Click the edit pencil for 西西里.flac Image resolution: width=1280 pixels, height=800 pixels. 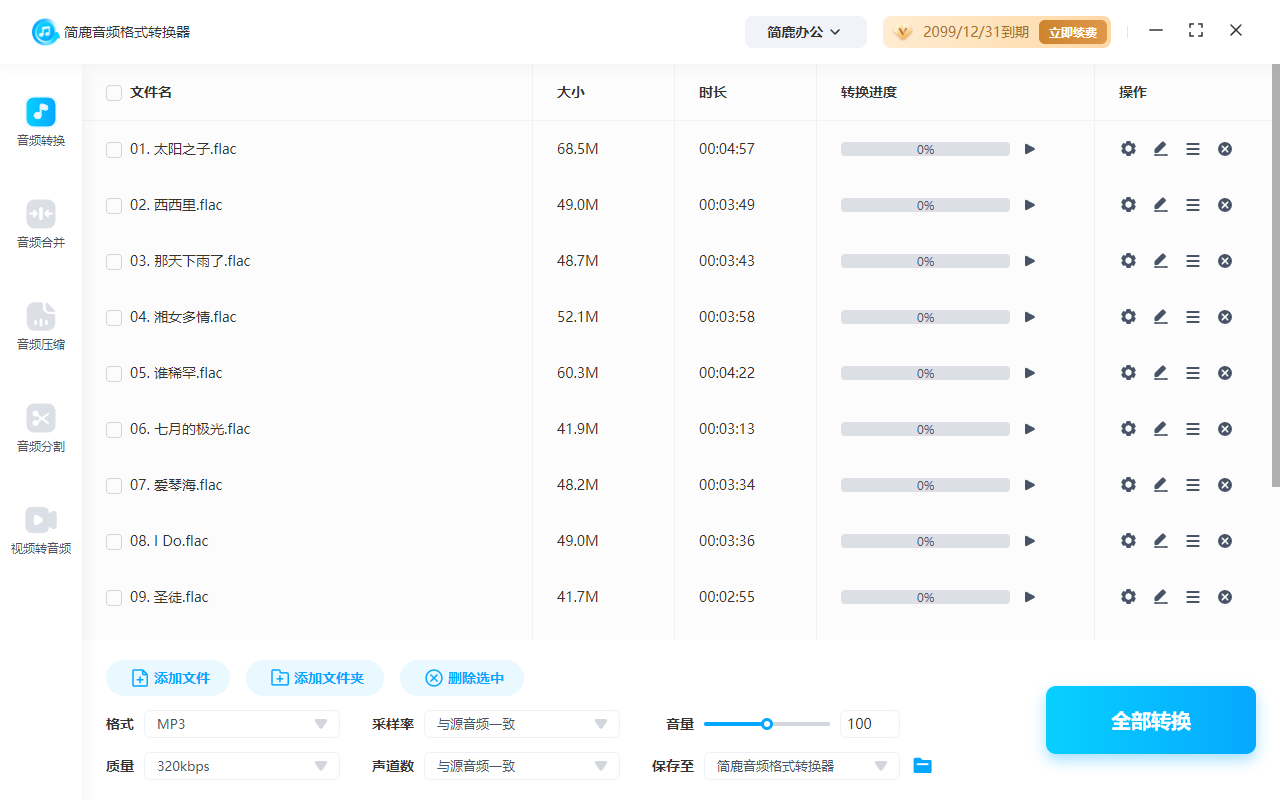tap(1160, 204)
